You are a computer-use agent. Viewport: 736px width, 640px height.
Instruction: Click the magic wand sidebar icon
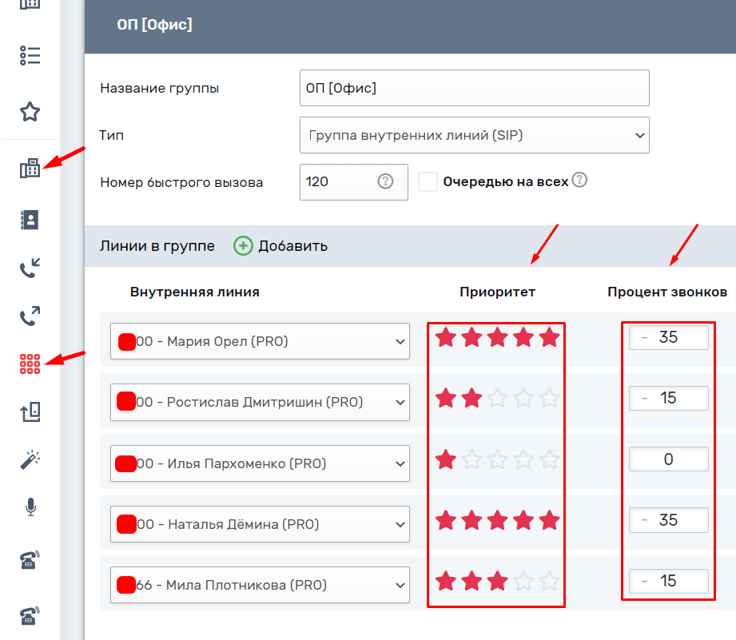[x=30, y=460]
